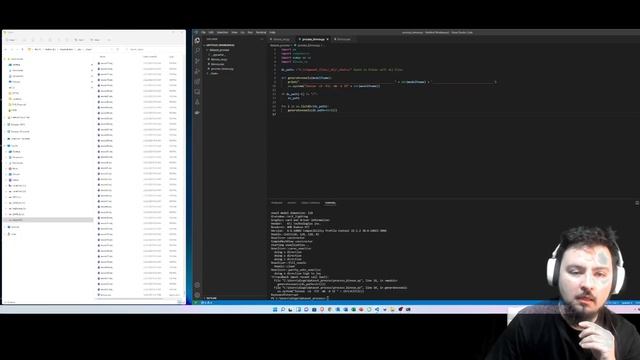The width and height of the screenshot is (640, 360).
Task: Open Remote Explorer in VS Code activity bar
Action: [197, 92]
